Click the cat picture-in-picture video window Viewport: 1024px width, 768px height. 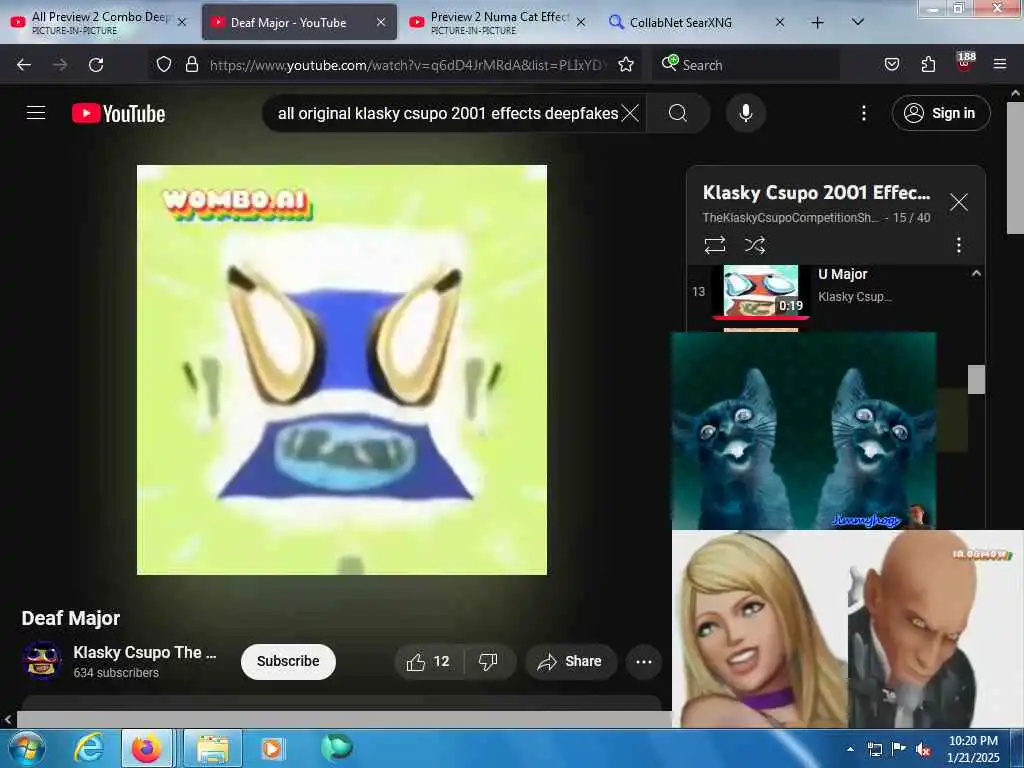[x=804, y=430]
